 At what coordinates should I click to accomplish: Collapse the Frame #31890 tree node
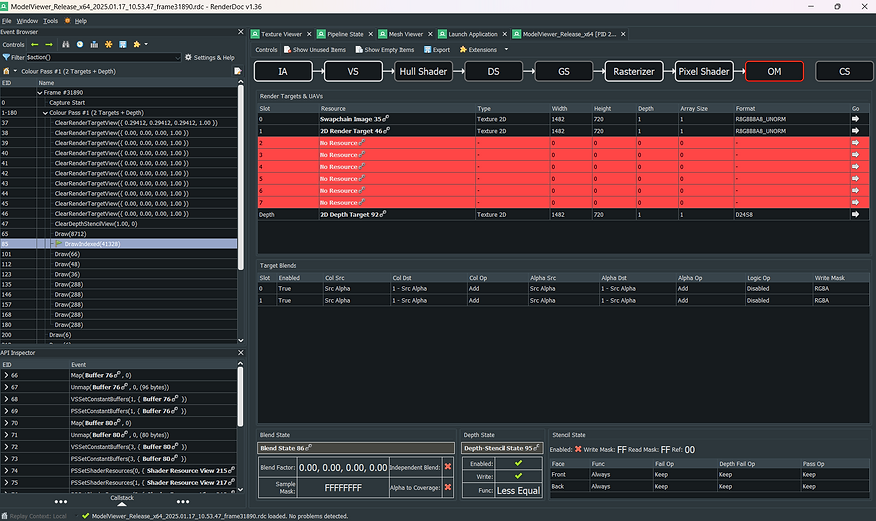pyautogui.click(x=40, y=93)
